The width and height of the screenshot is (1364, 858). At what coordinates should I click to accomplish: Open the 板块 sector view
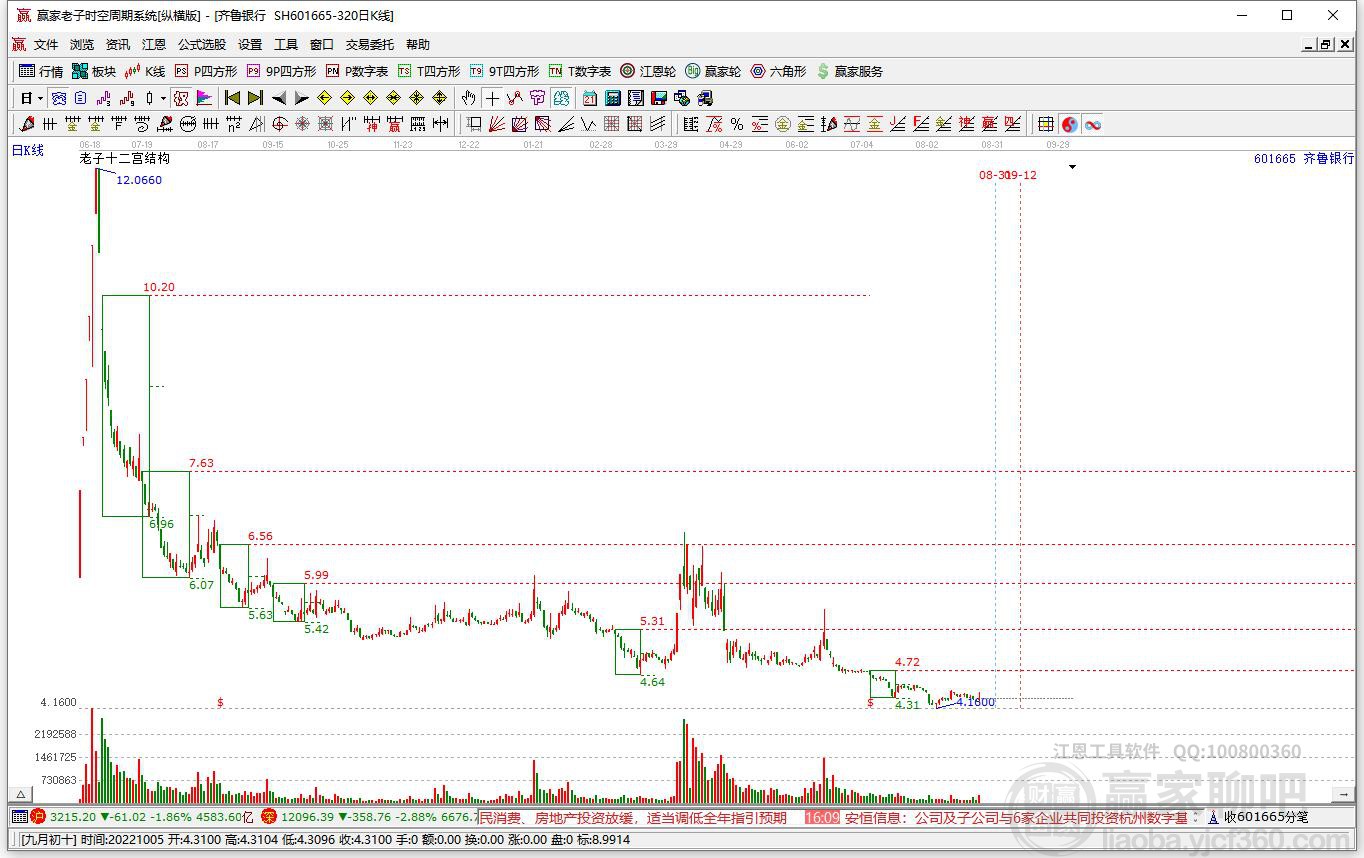(94, 71)
